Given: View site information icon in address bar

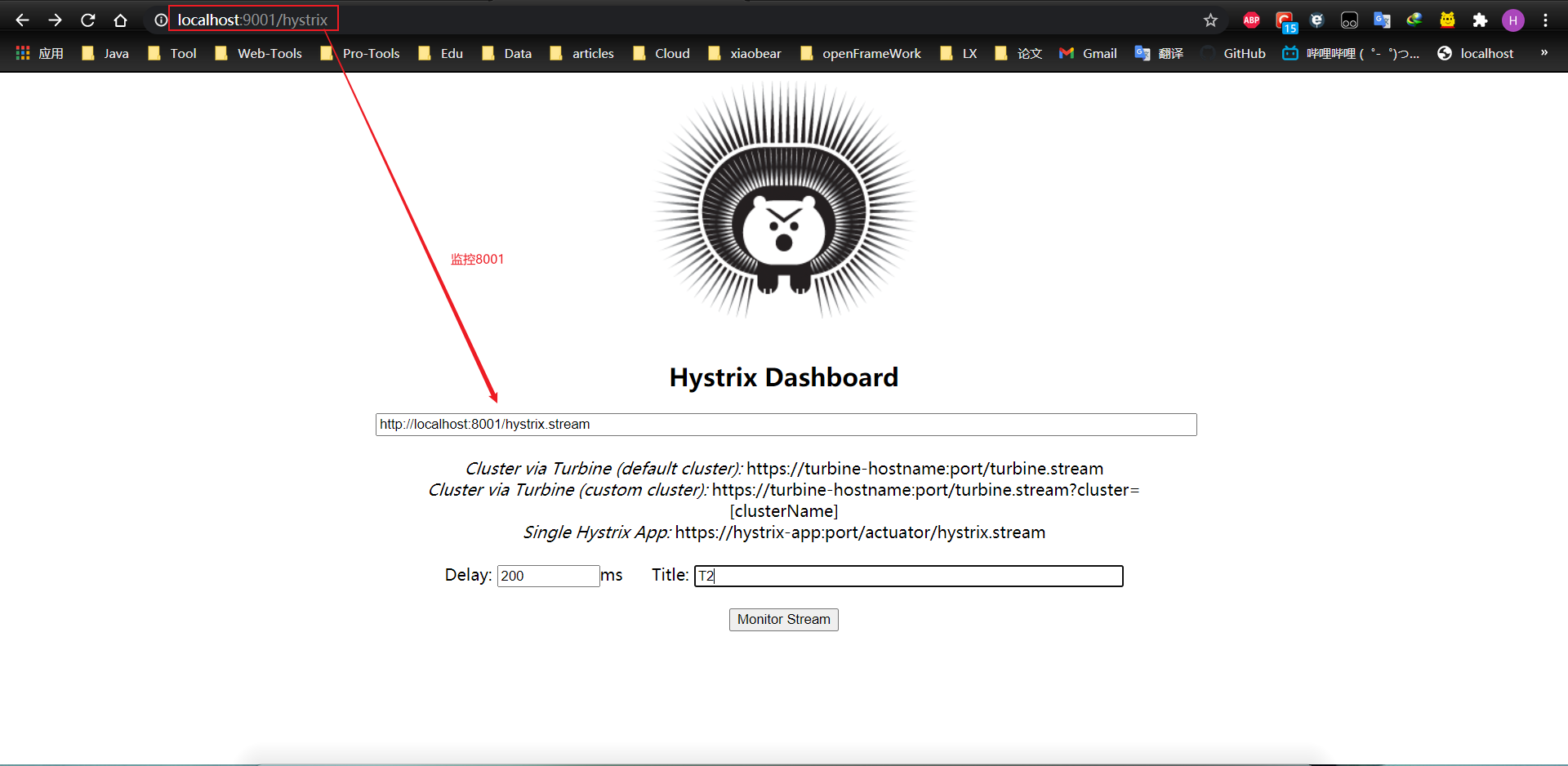Looking at the screenshot, I should (x=161, y=20).
